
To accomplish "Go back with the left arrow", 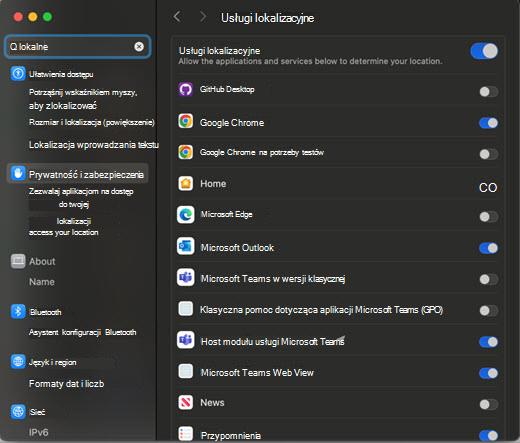I will tap(177, 16).
